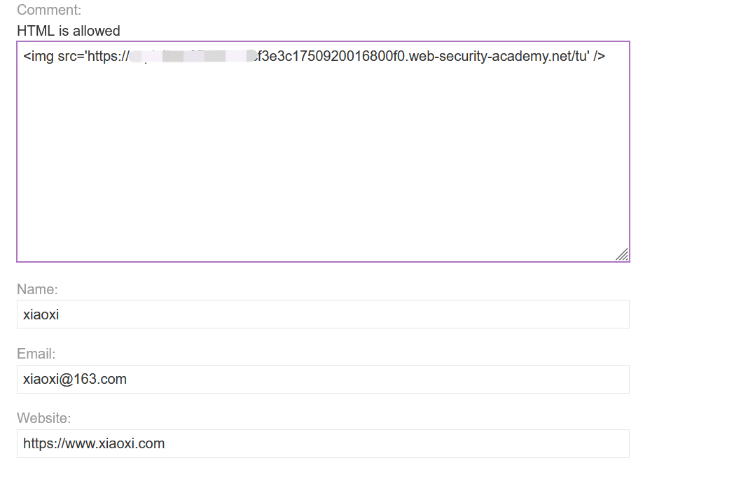
Task: Place cursor after the closing "/>" in comment
Action: [606, 55]
